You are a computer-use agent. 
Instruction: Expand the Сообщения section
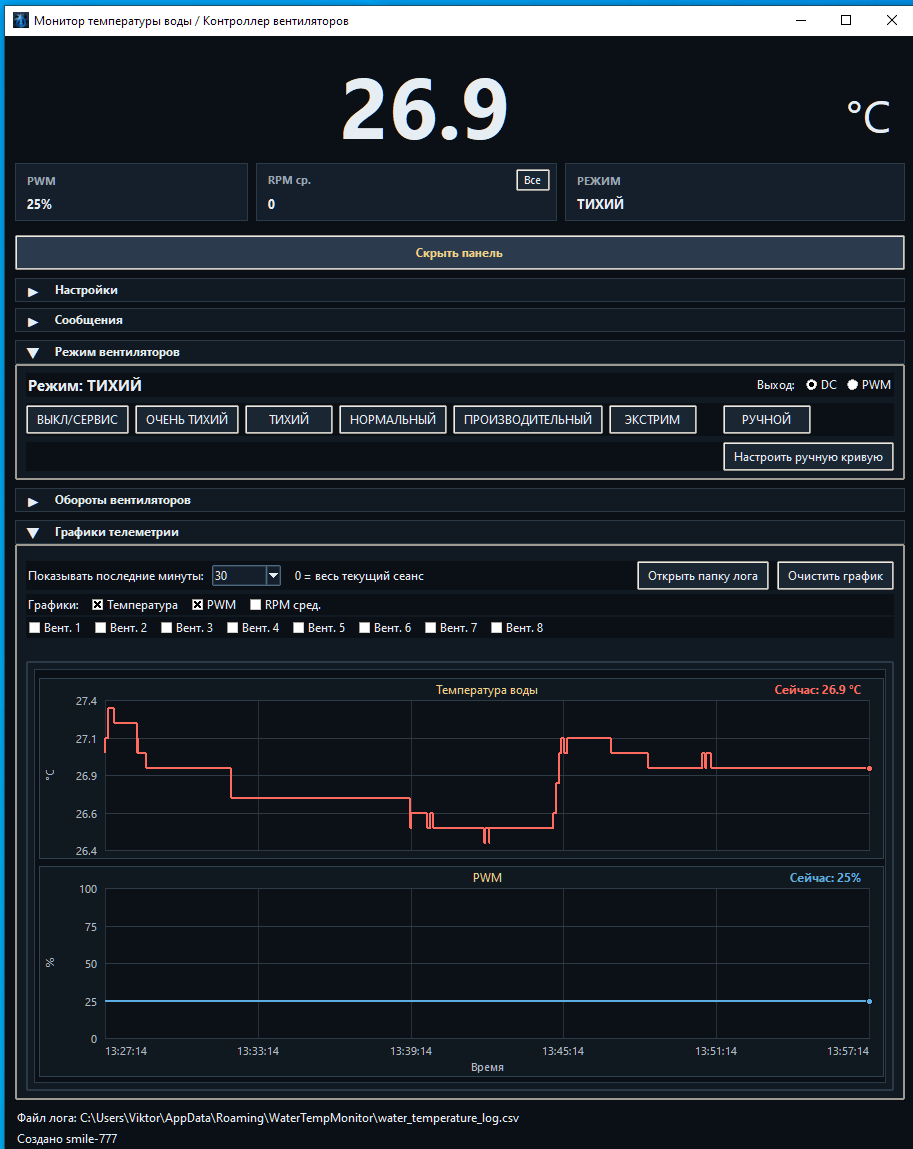pyautogui.click(x=459, y=320)
